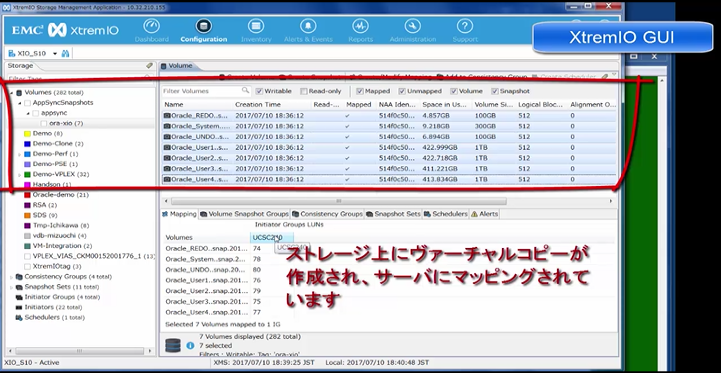Viewport: 721px width, 373px height.
Task: Click the Schedulers tree icon
Action: pyautogui.click(x=19, y=317)
